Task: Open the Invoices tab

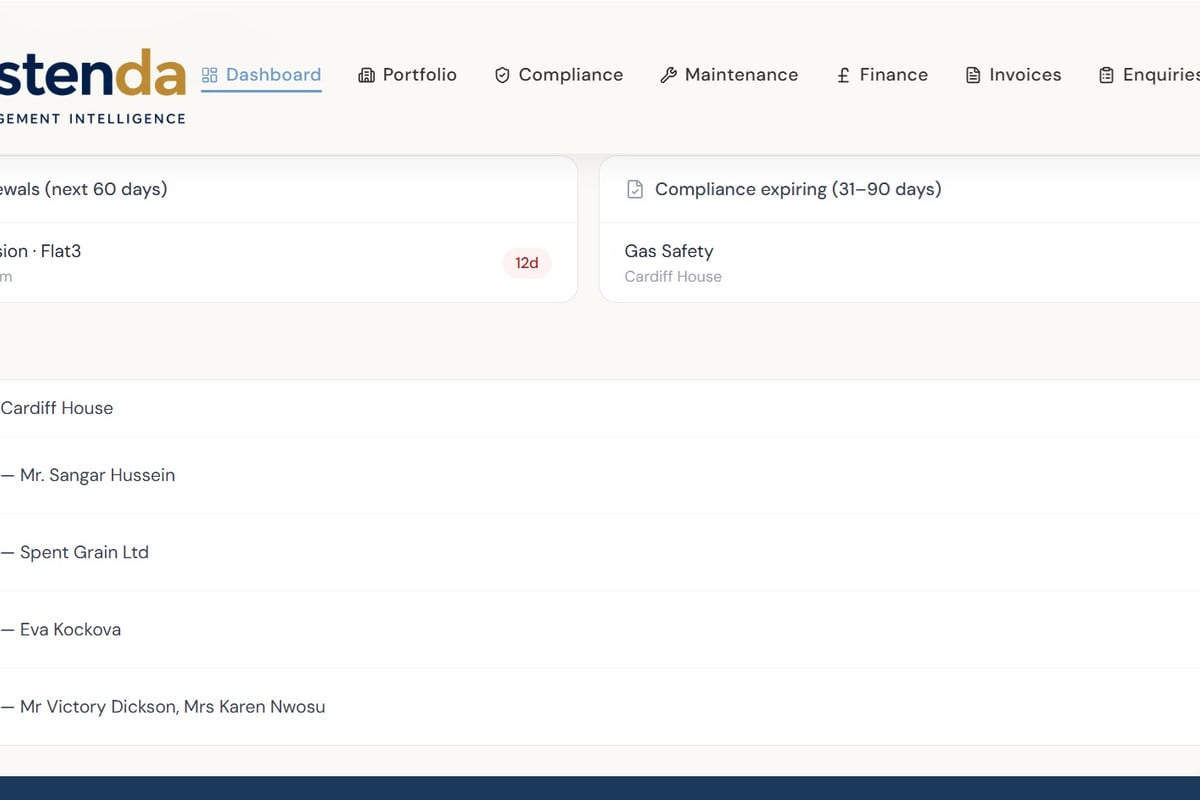Action: (x=1013, y=75)
